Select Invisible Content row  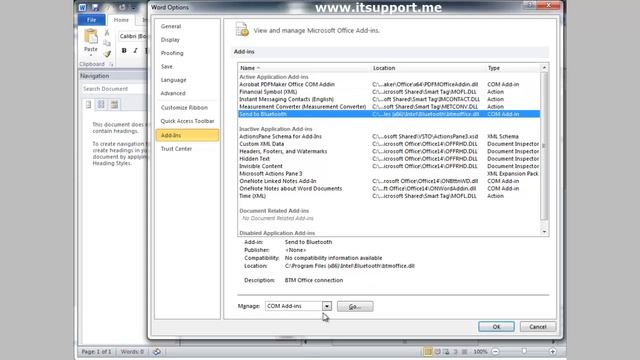[389, 166]
